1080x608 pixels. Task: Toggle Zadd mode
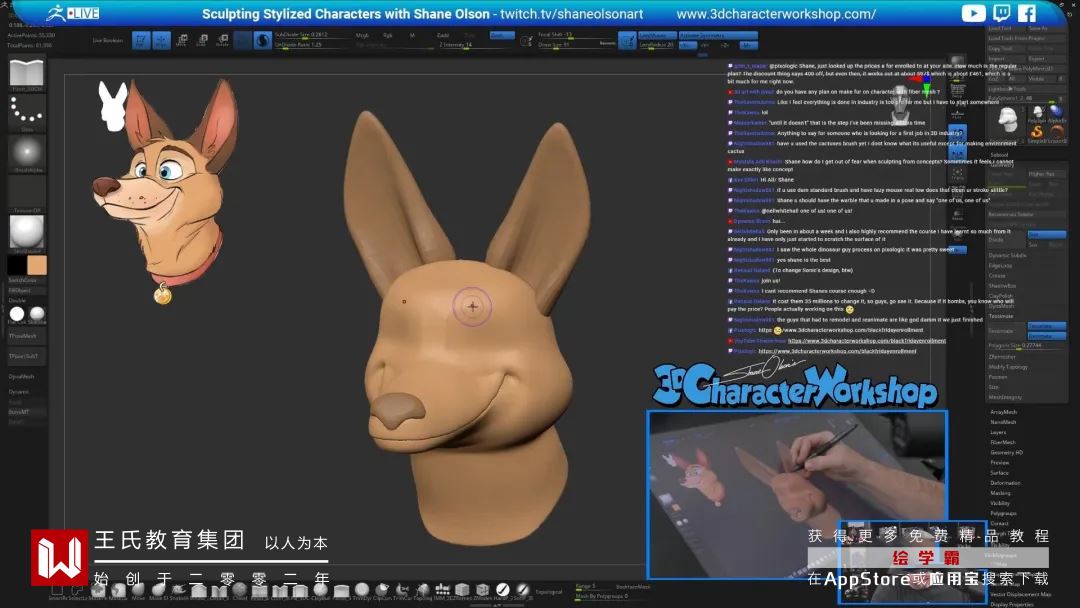tap(443, 35)
